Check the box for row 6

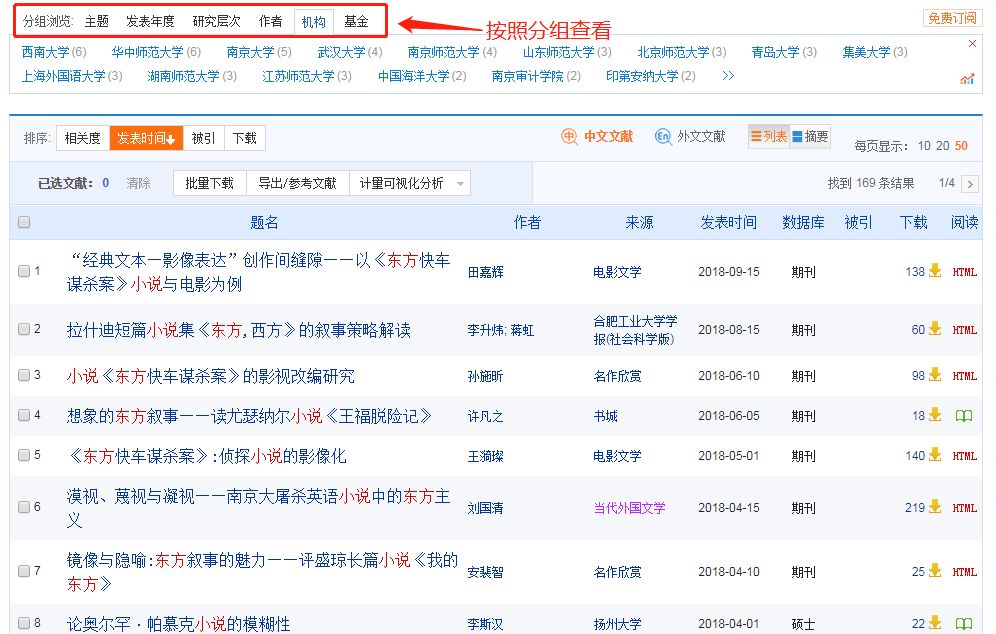point(24,507)
